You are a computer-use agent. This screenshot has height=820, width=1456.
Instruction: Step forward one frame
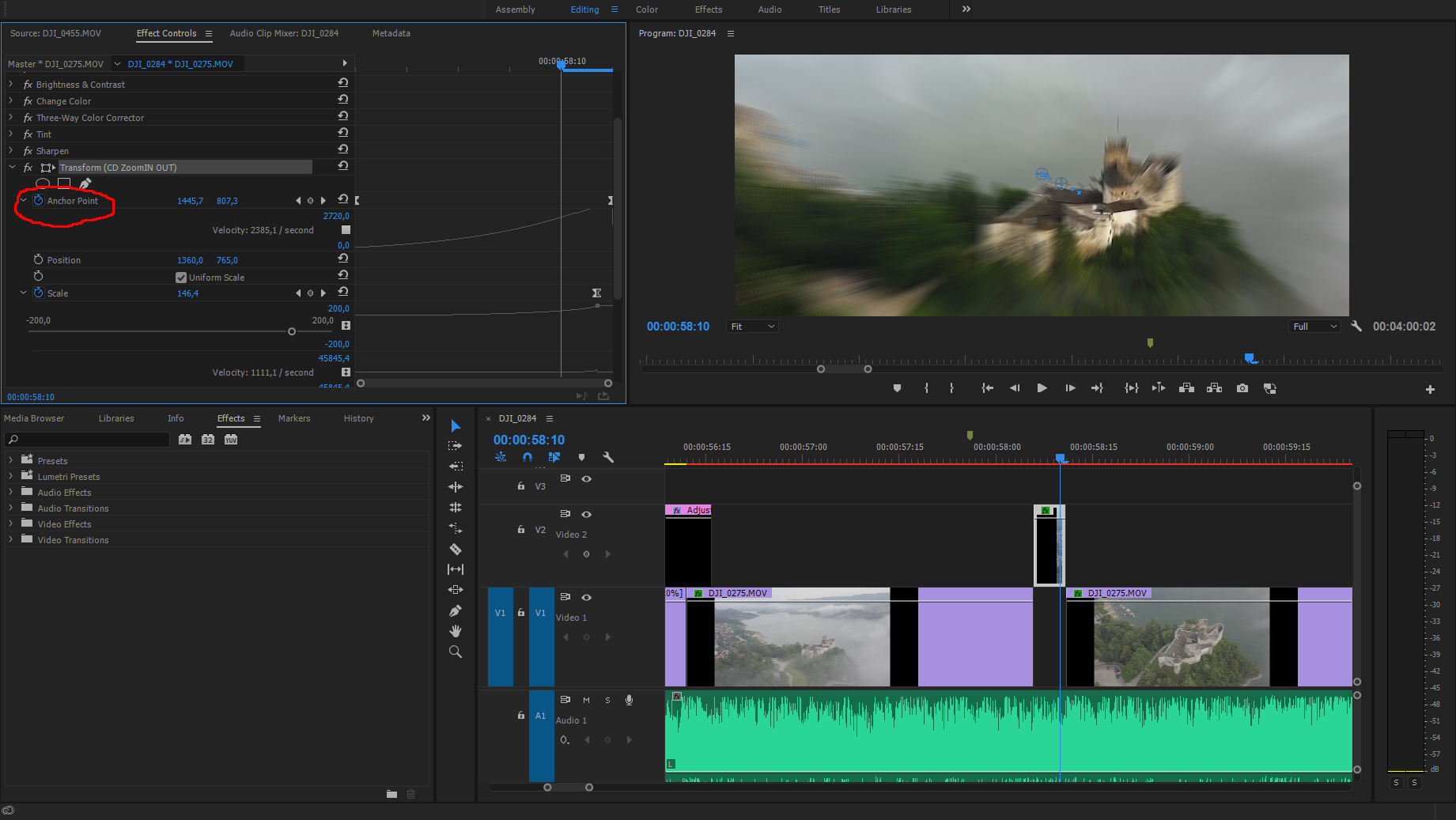tap(1070, 388)
